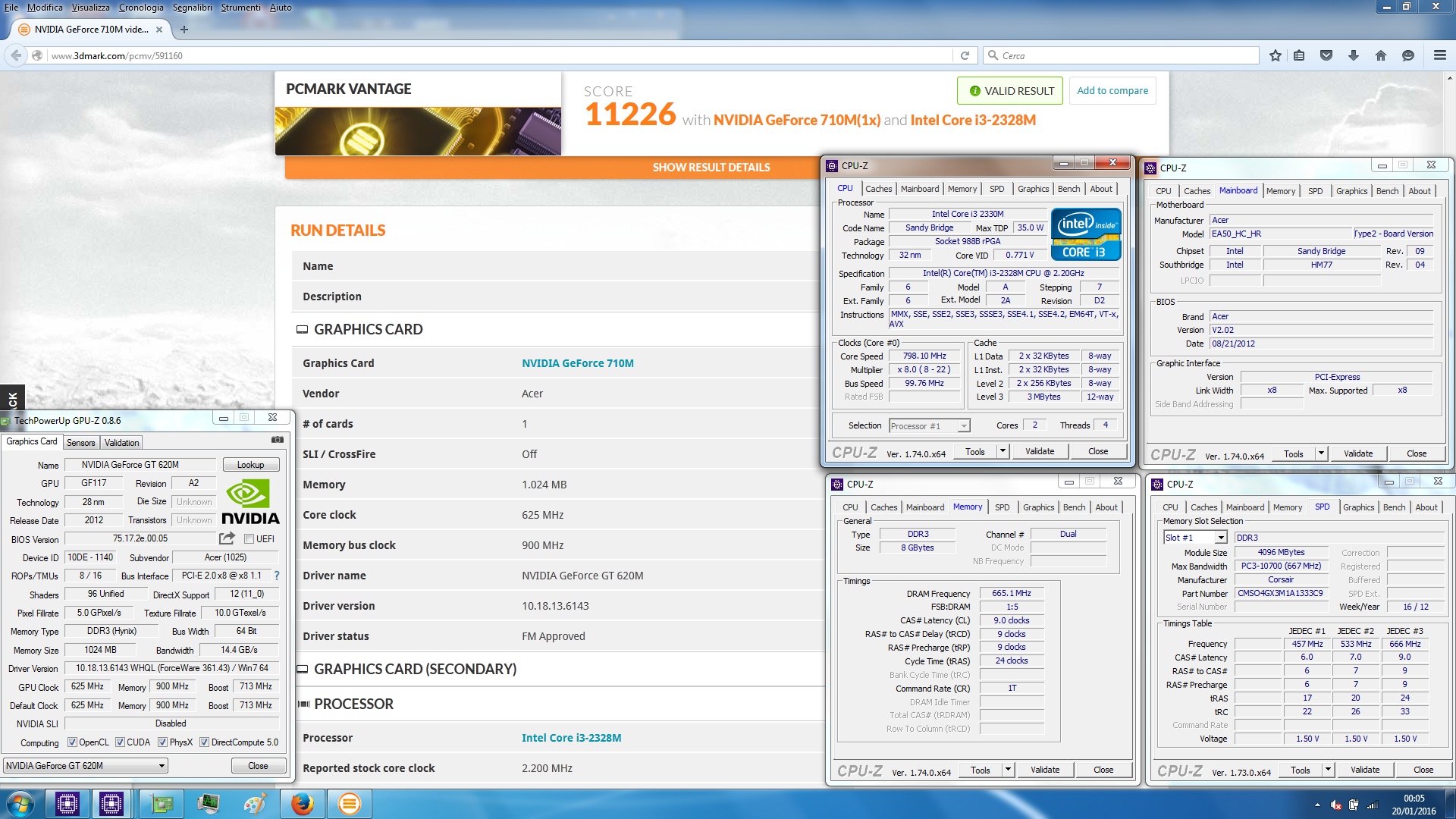Click Validate in the Memory CPU-Z window
This screenshot has height=819, width=1456.
coord(1045,770)
